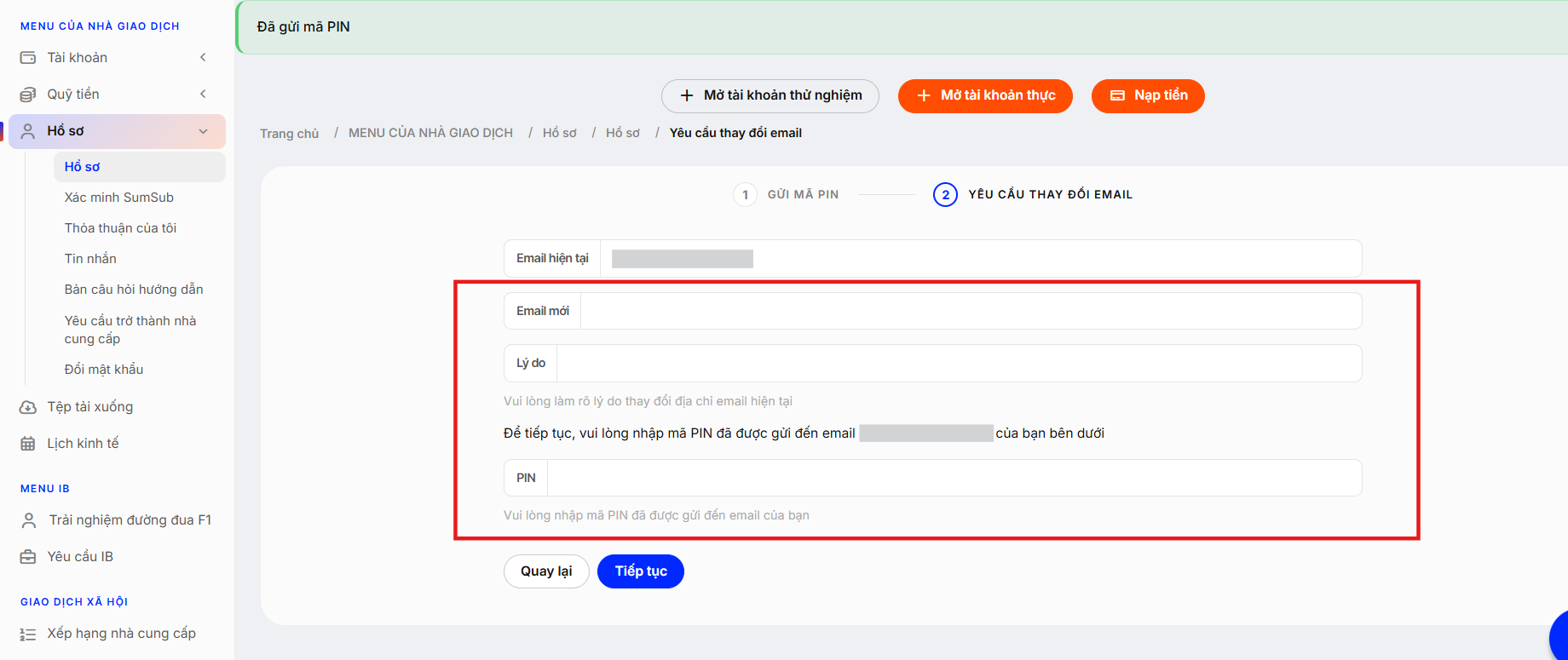
Task: Focus the Lý do input field
Action: pyautogui.click(x=959, y=364)
